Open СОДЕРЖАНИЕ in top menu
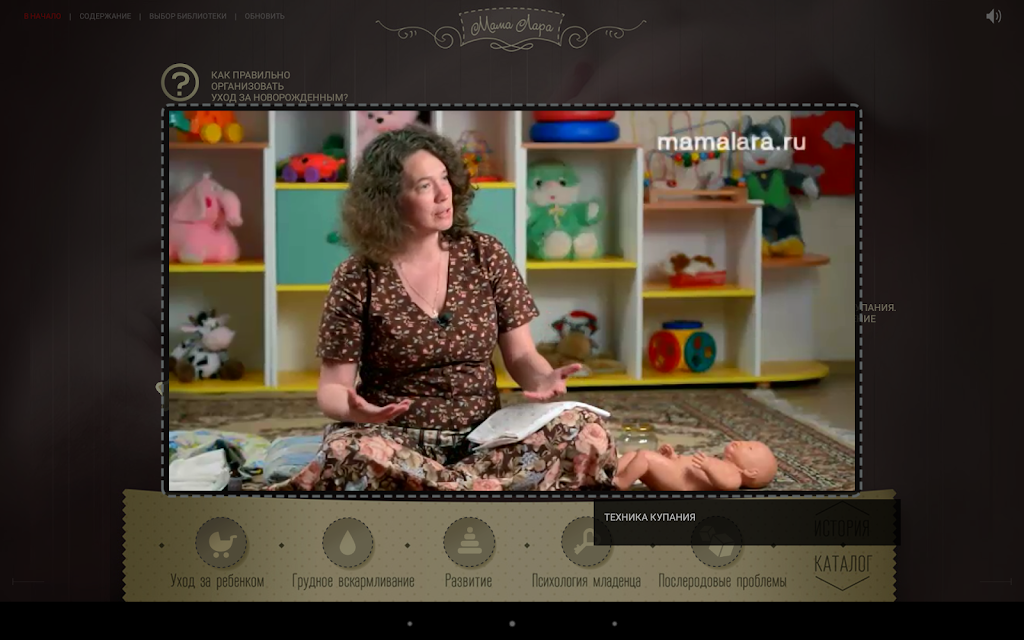The width and height of the screenshot is (1024, 640). click(x=105, y=16)
